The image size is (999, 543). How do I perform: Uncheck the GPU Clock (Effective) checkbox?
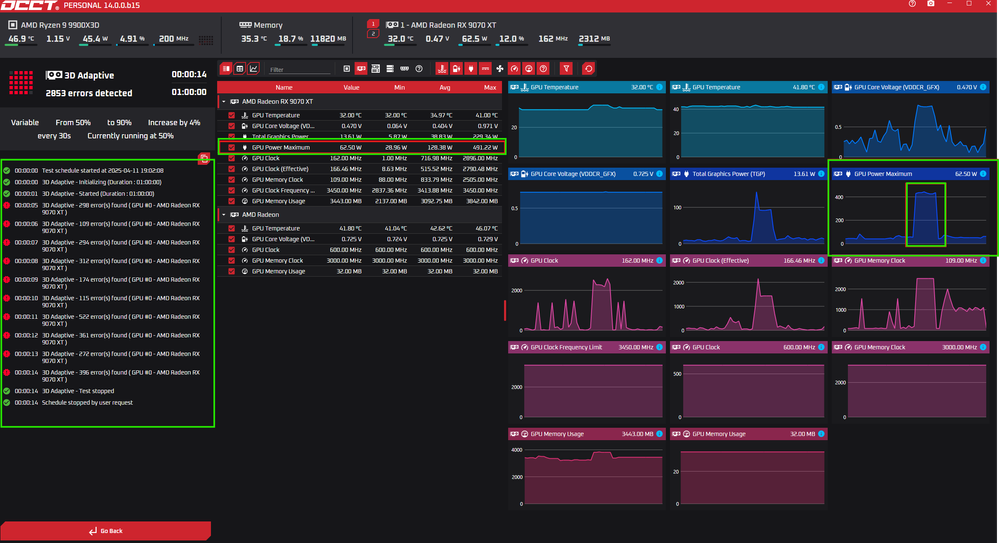(x=231, y=169)
